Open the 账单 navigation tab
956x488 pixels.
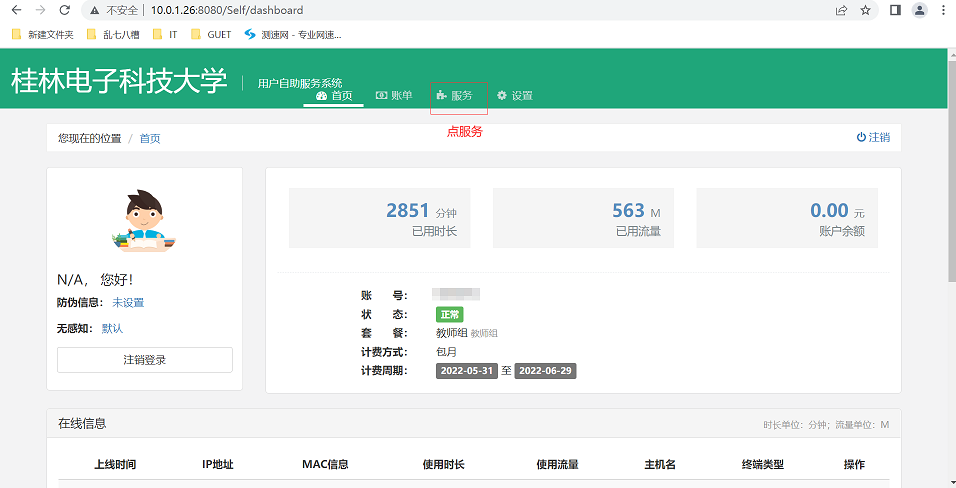(x=394, y=96)
